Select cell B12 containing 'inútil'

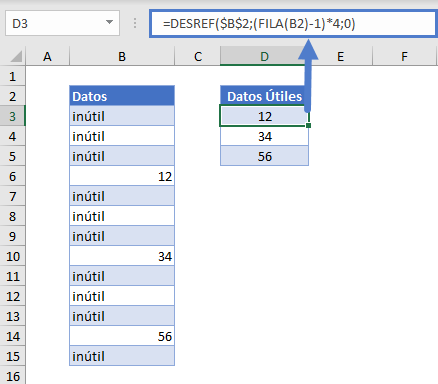pos(122,296)
